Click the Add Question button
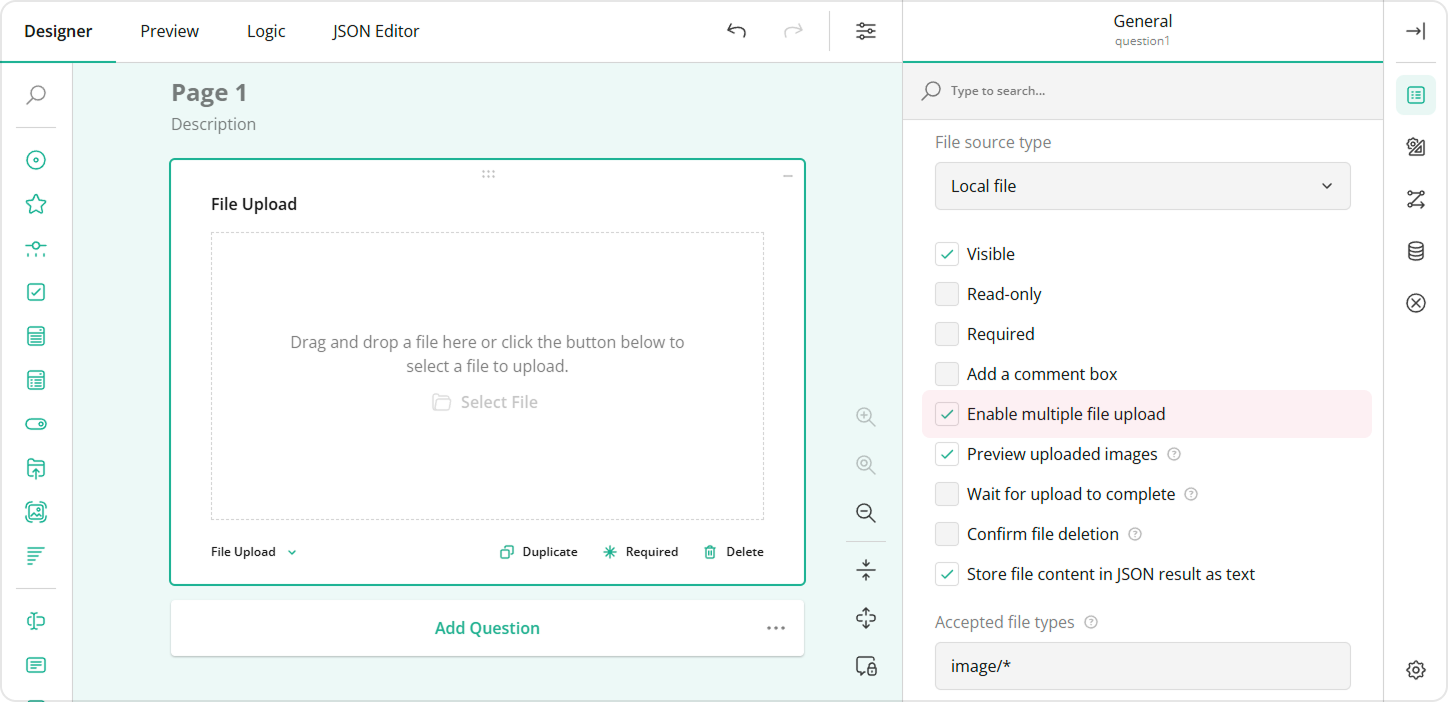The width and height of the screenshot is (1448, 702). point(487,628)
